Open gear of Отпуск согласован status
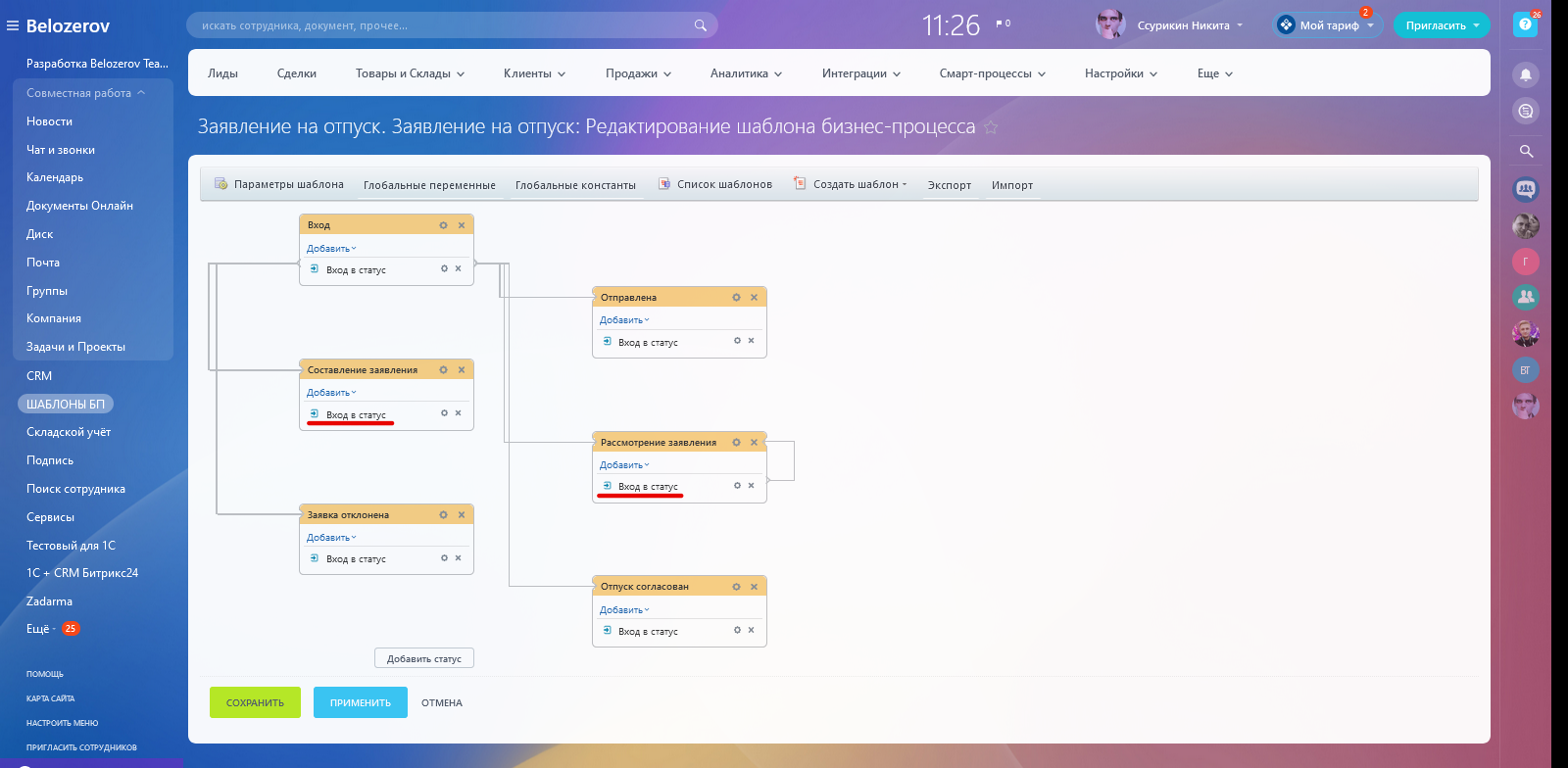This screenshot has height=768, width=1568. point(736,587)
